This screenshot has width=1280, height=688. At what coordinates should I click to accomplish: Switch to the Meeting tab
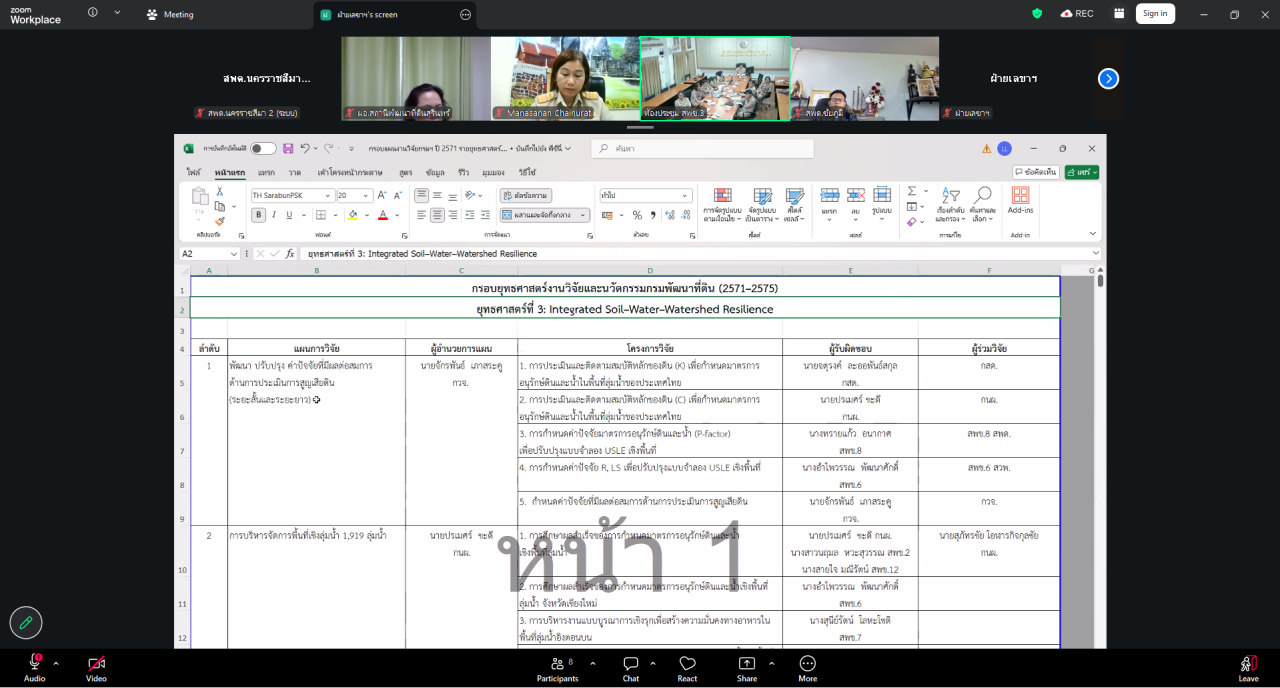pos(170,15)
